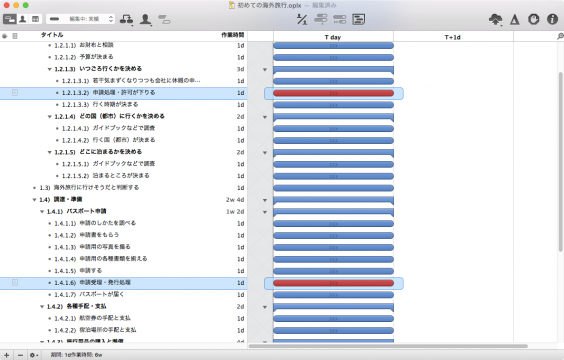Screen dimensions: 564x360
Task: Open the note icon on row 1.4.1.6
Action: pyautogui.click(x=15, y=282)
